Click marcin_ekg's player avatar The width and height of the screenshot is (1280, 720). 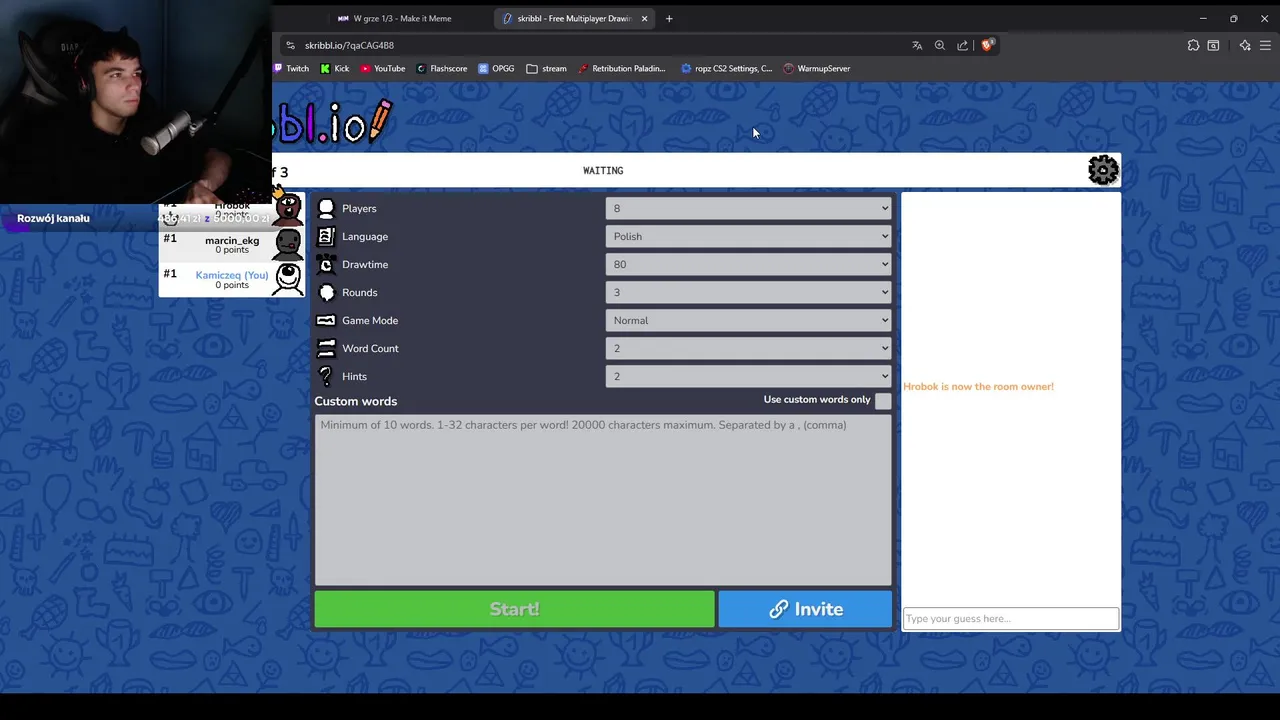coord(288,243)
